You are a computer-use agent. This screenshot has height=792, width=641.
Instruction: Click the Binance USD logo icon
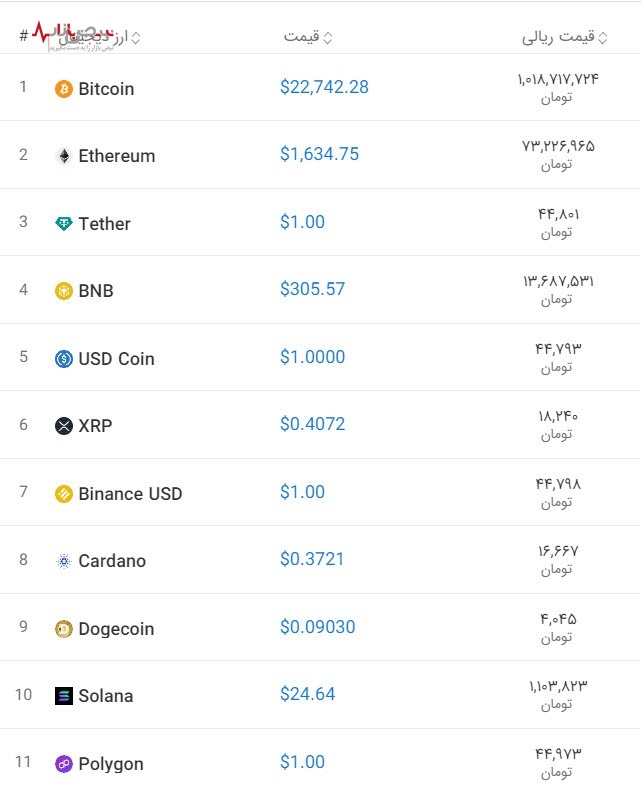click(x=64, y=494)
